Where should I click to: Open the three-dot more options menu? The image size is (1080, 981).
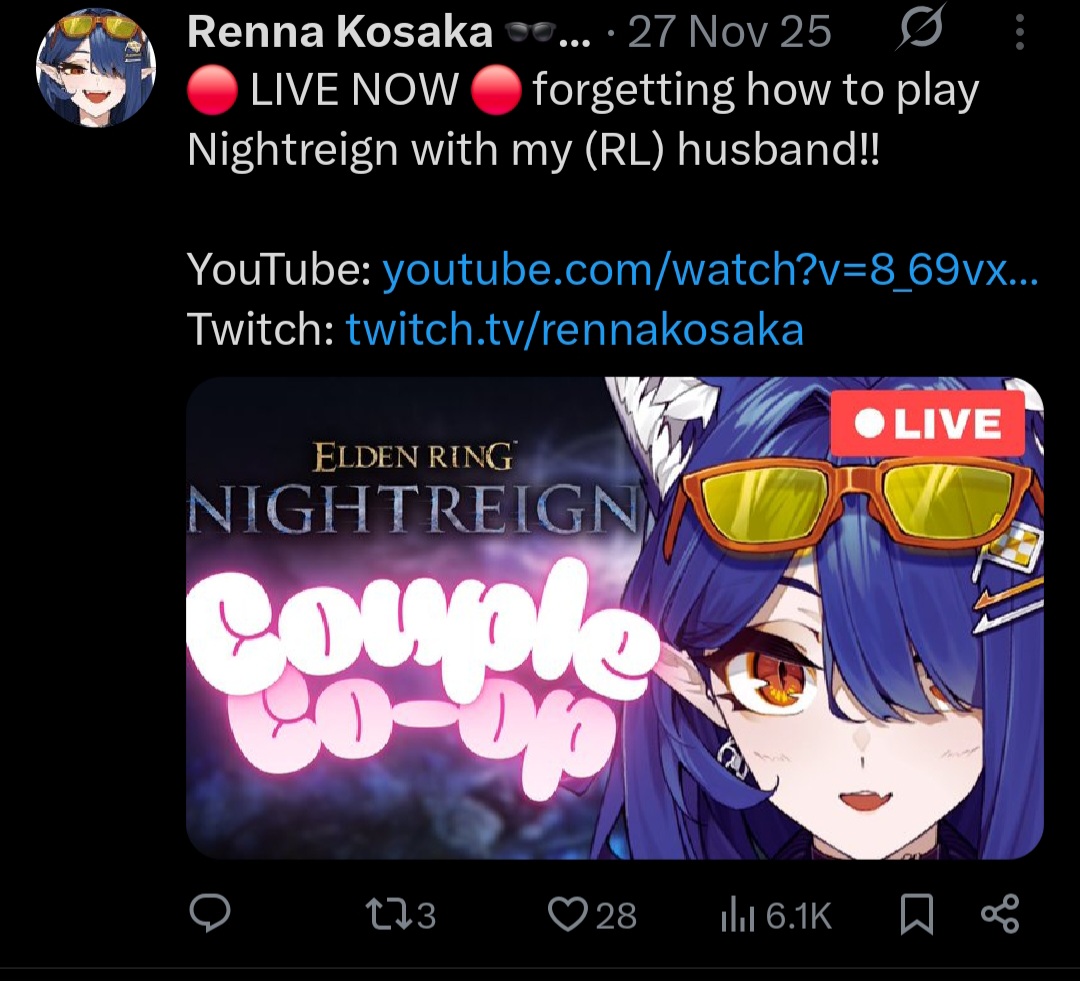point(1020,32)
